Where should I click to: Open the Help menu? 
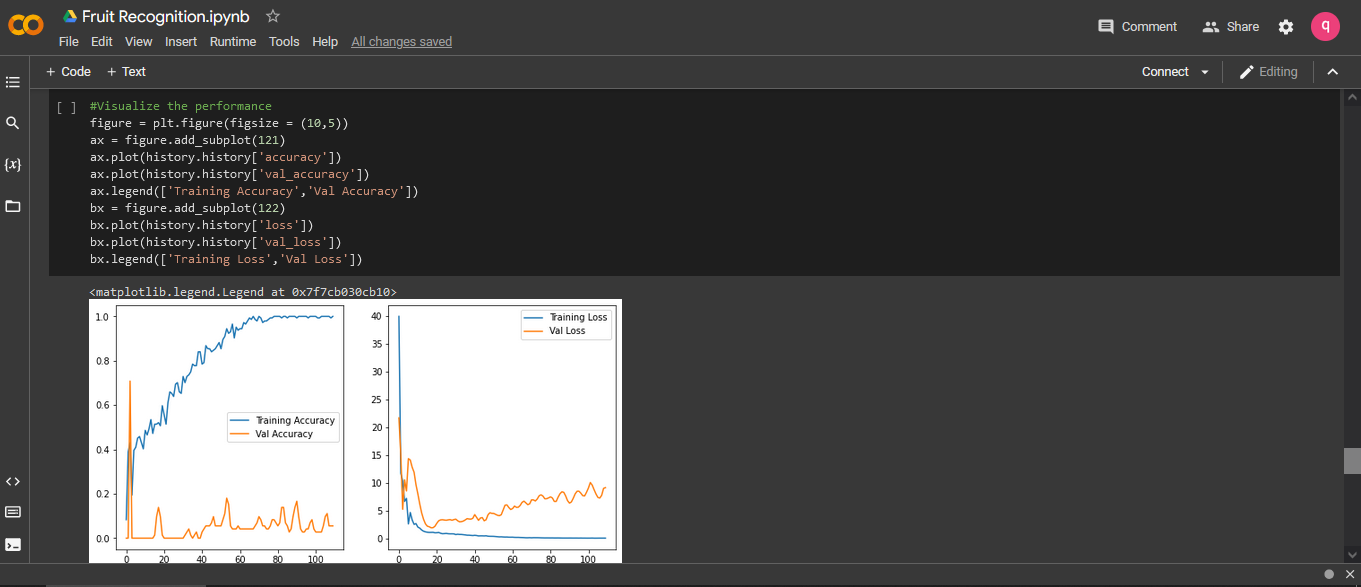325,42
